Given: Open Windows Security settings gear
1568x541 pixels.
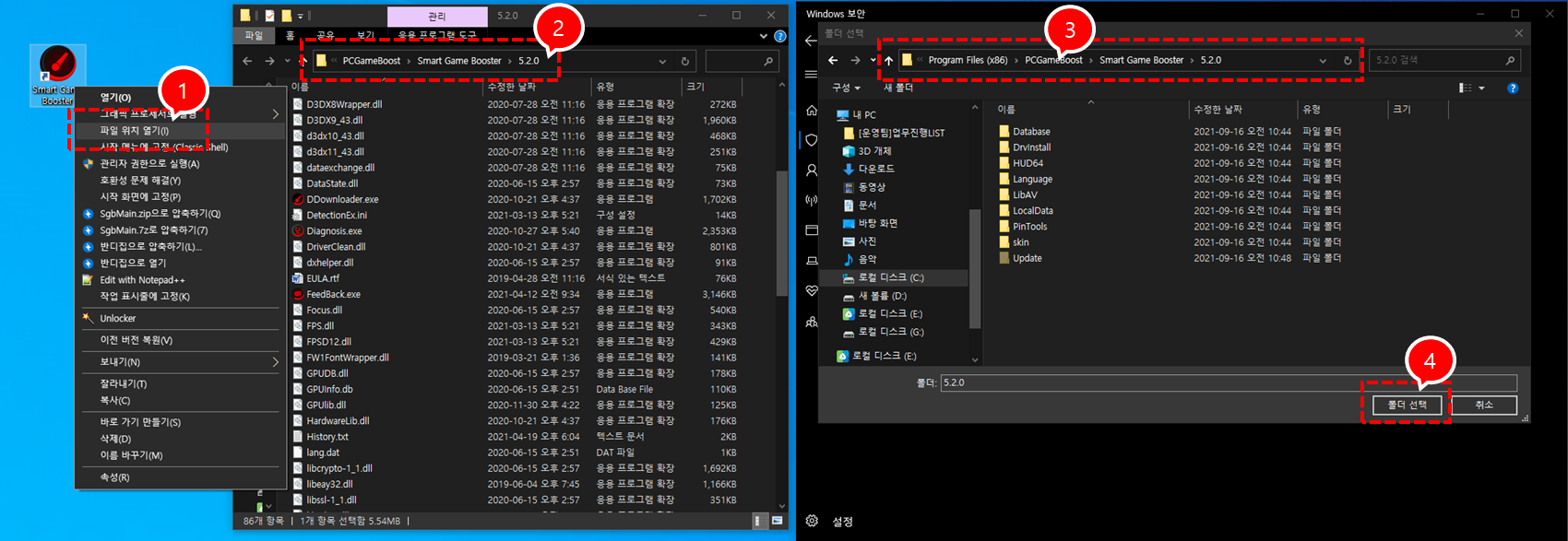Looking at the screenshot, I should (x=812, y=521).
